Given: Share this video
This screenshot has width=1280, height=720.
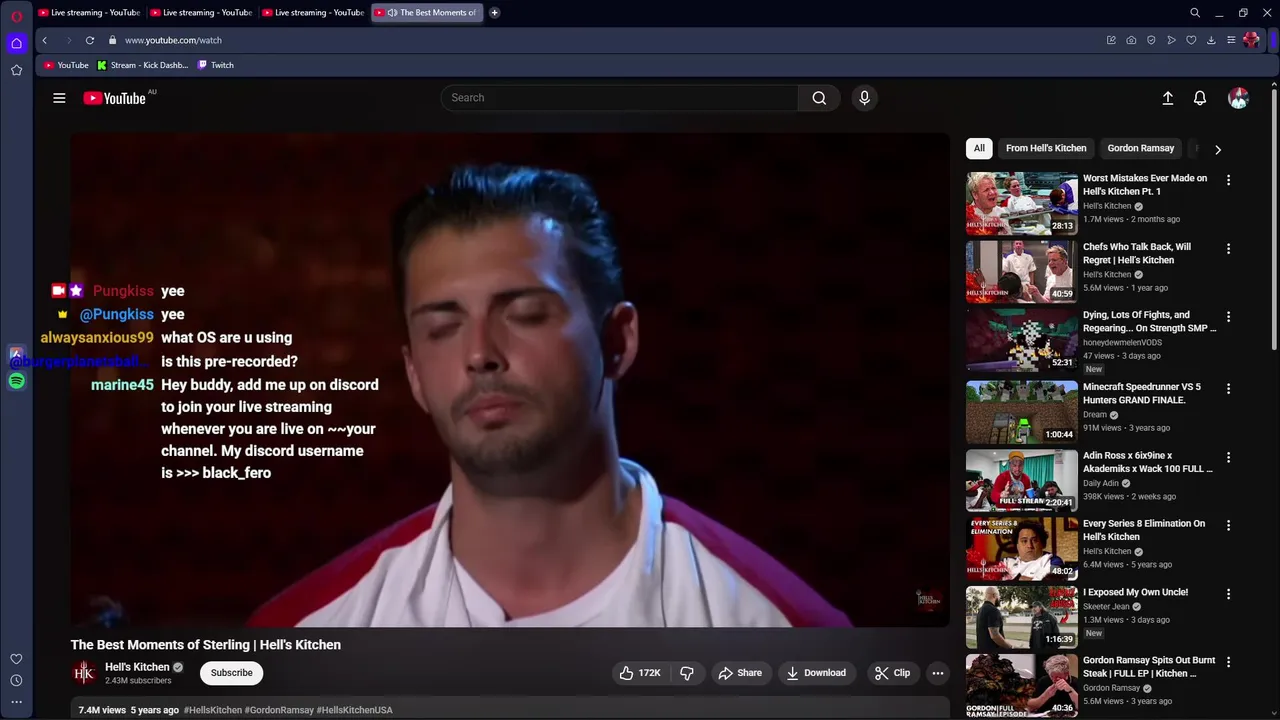Looking at the screenshot, I should tap(740, 673).
